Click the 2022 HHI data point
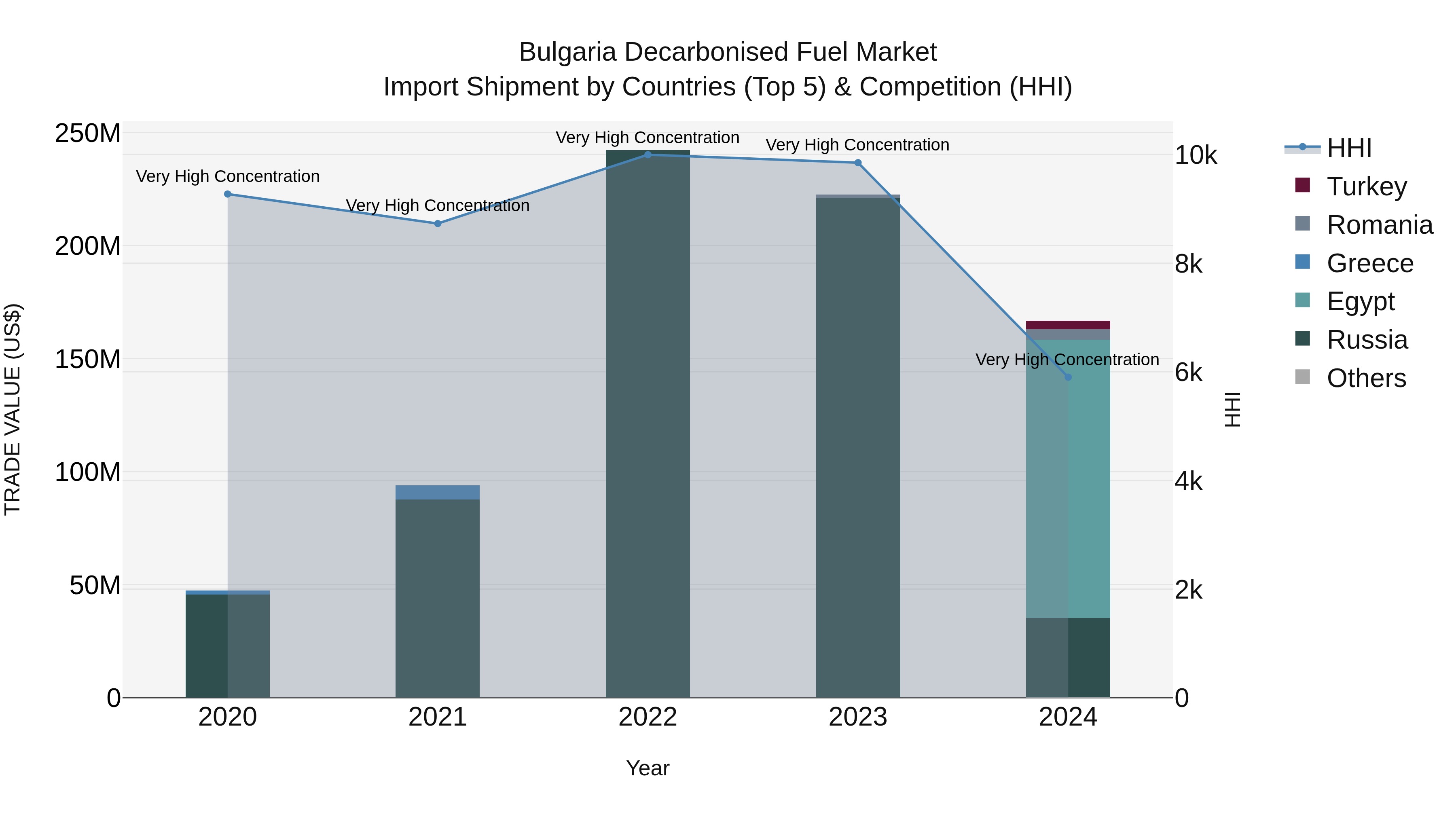The height and width of the screenshot is (819, 1456). (x=648, y=154)
